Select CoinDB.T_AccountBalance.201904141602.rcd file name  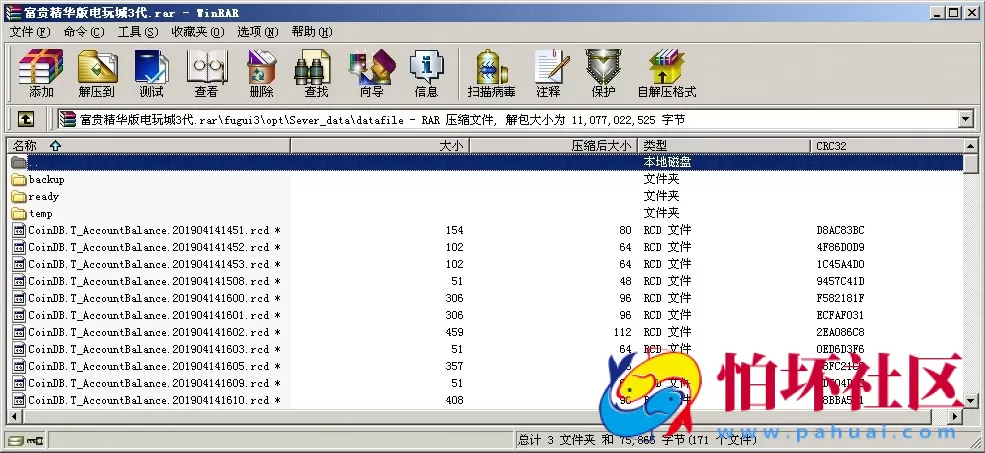tap(149, 332)
